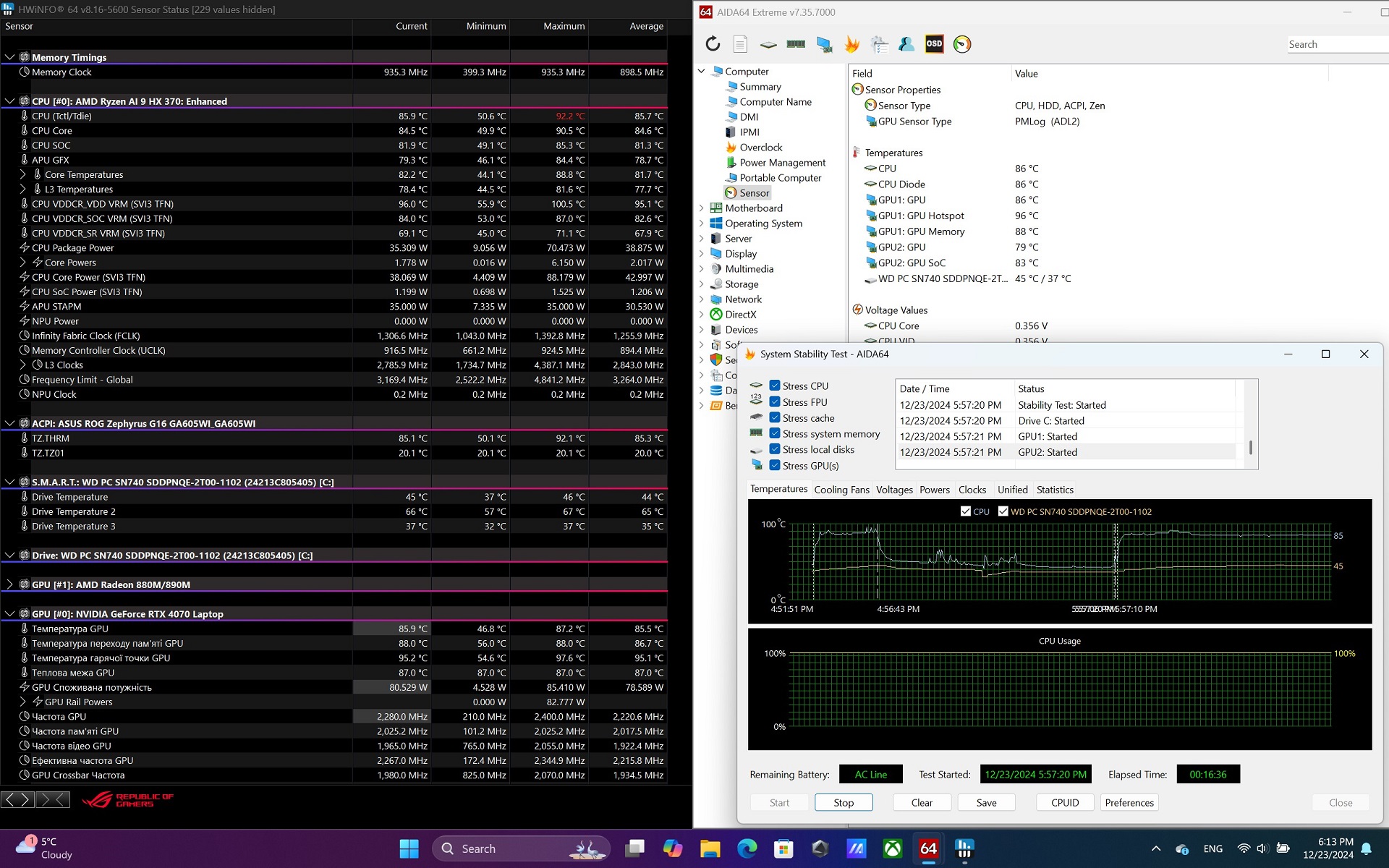Click the System Stability Test flame icon
This screenshot has width=1389, height=868.
[851, 44]
